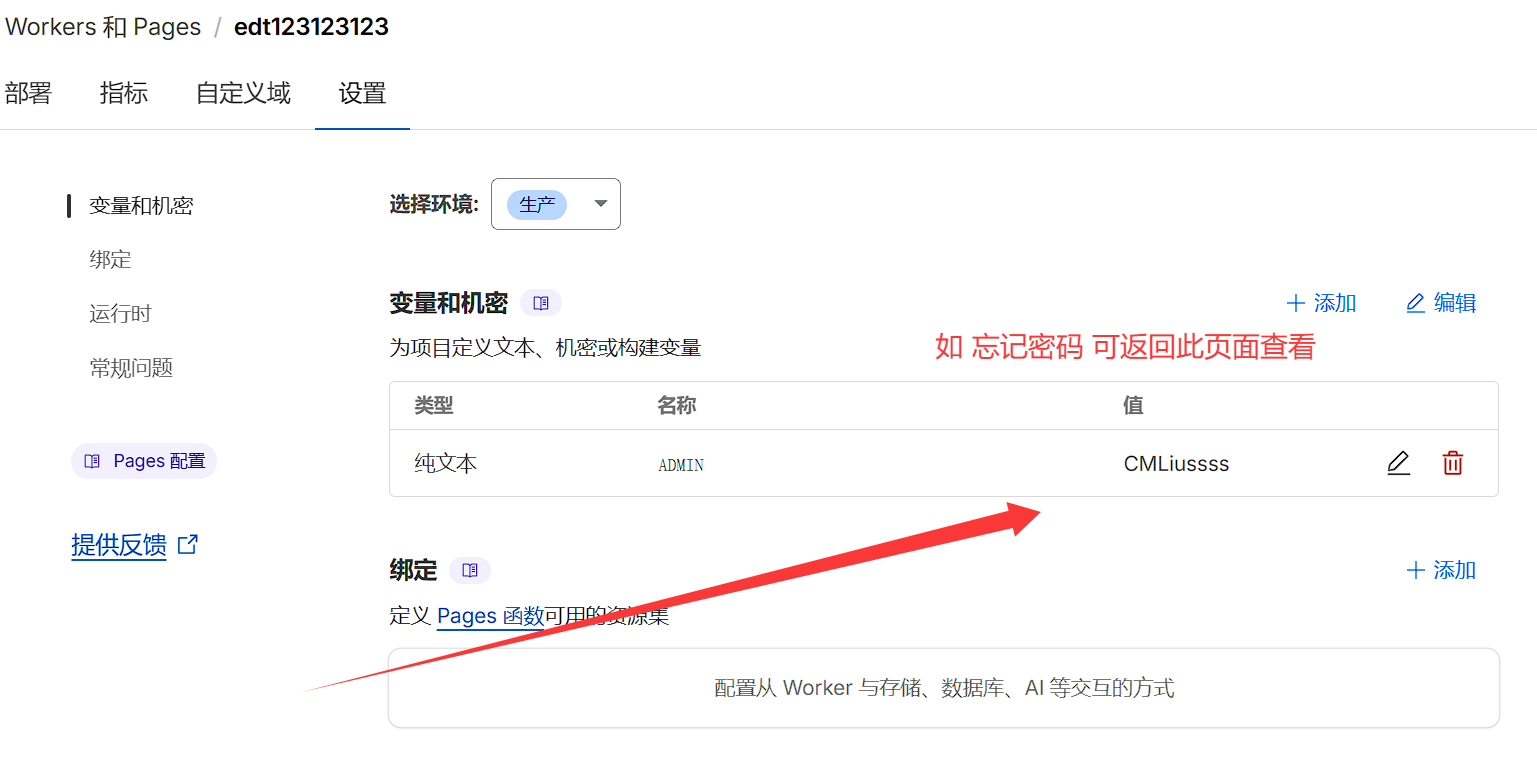Switch to the 指标 tab
The image size is (1537, 760).
pyautogui.click(x=124, y=93)
